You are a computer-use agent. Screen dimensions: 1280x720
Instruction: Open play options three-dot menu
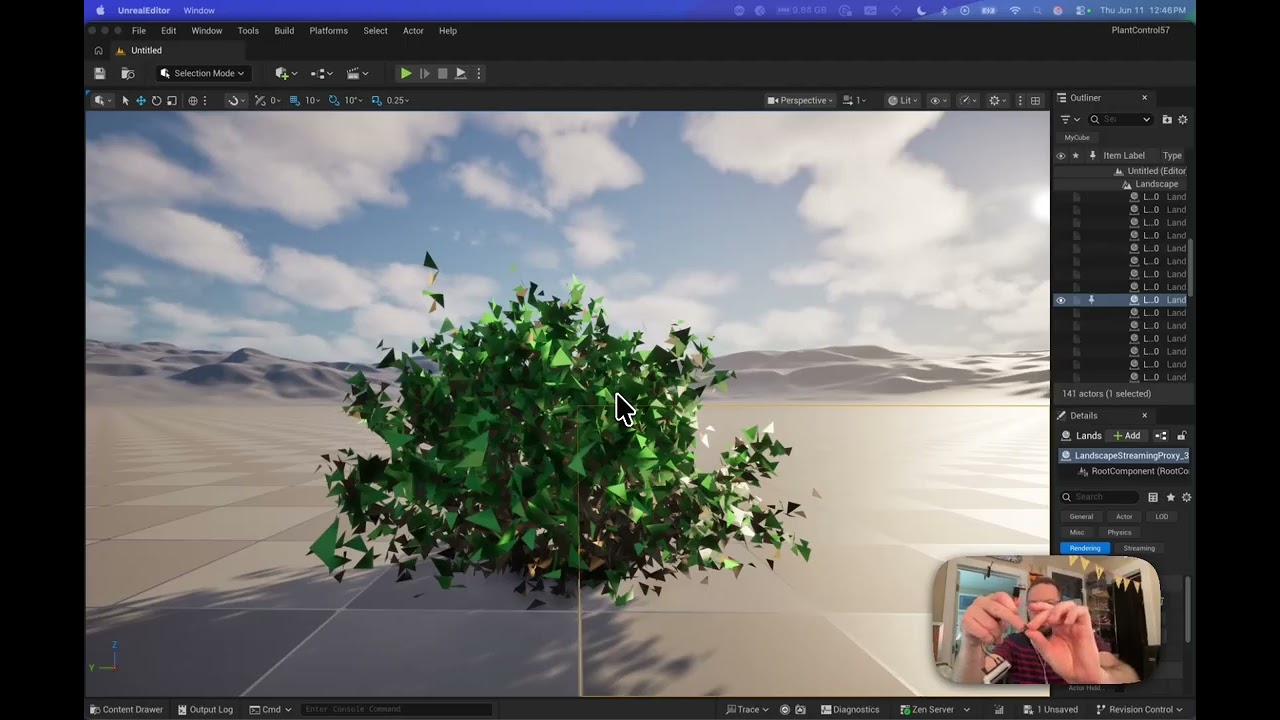[x=479, y=73]
